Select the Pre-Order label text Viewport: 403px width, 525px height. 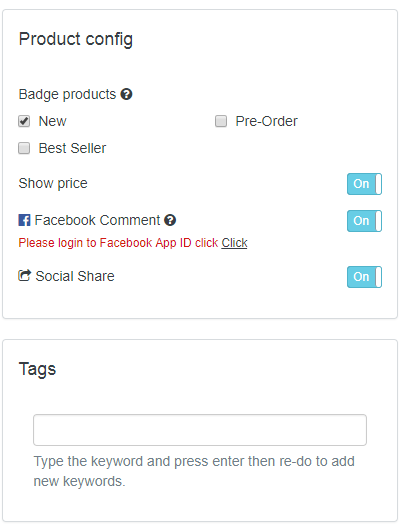tap(266, 121)
